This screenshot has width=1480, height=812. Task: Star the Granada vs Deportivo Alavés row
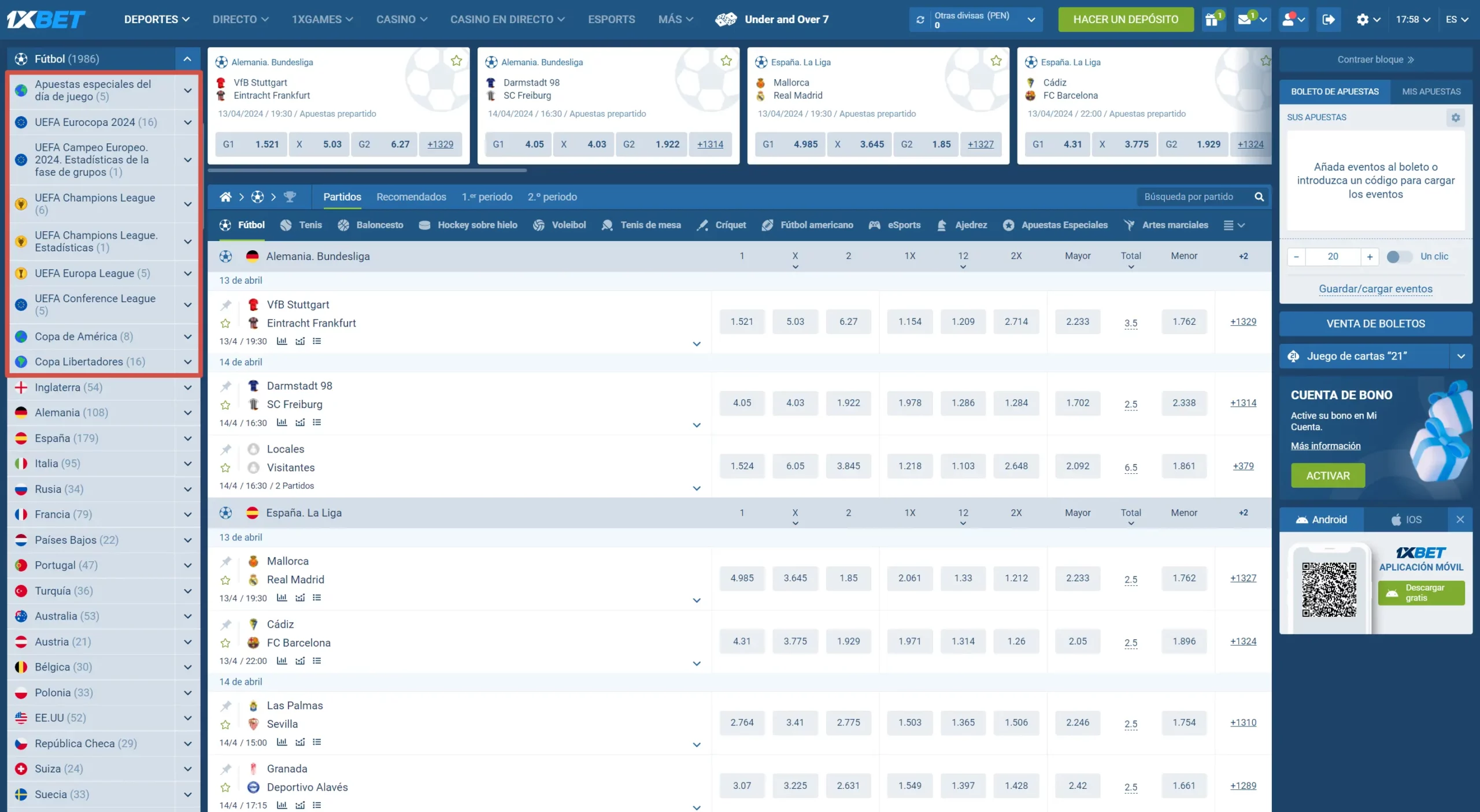click(x=226, y=788)
